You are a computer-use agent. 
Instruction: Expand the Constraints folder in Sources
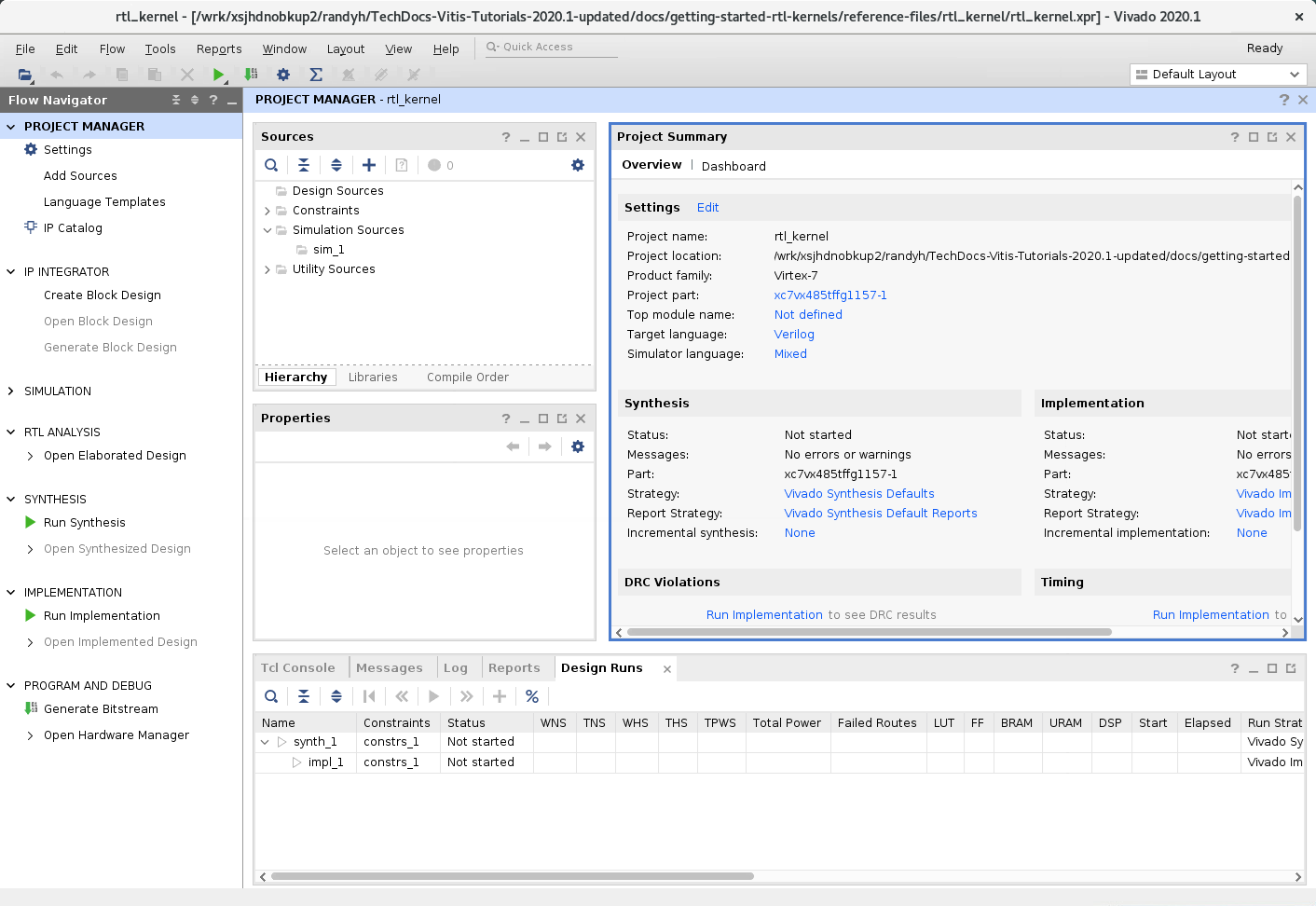click(x=267, y=211)
